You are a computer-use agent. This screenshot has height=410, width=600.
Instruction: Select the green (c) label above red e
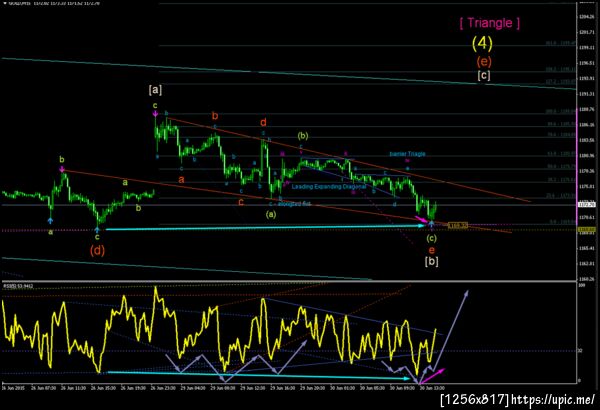[432, 238]
